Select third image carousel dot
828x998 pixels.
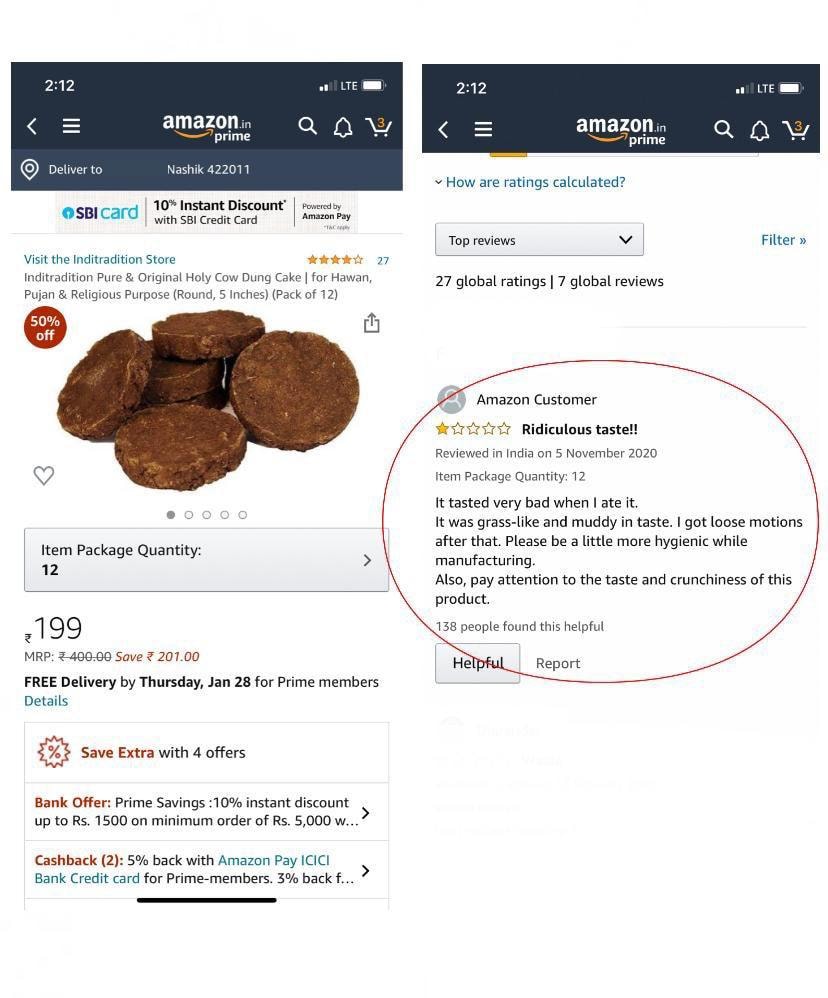tap(206, 515)
